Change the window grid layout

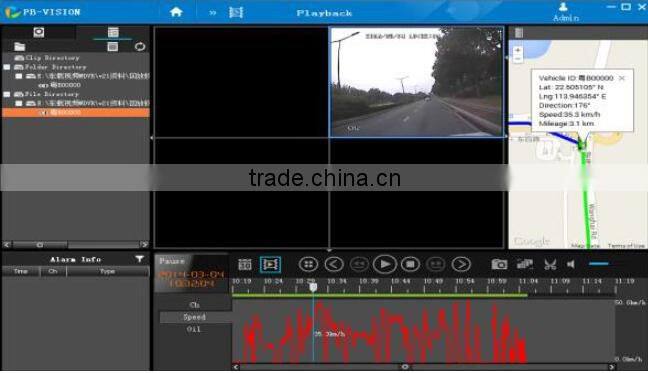tap(308, 264)
